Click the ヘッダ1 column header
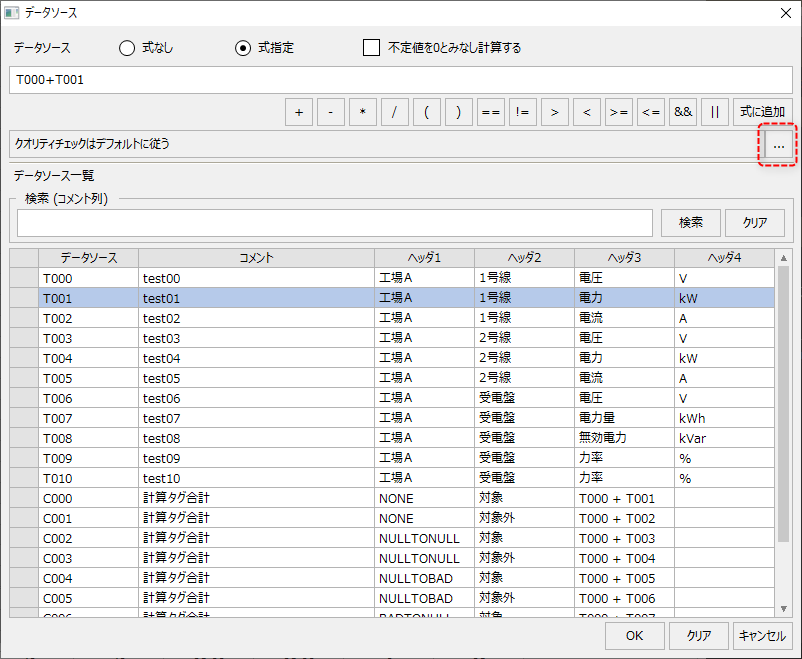The image size is (802, 659). [x=424, y=258]
